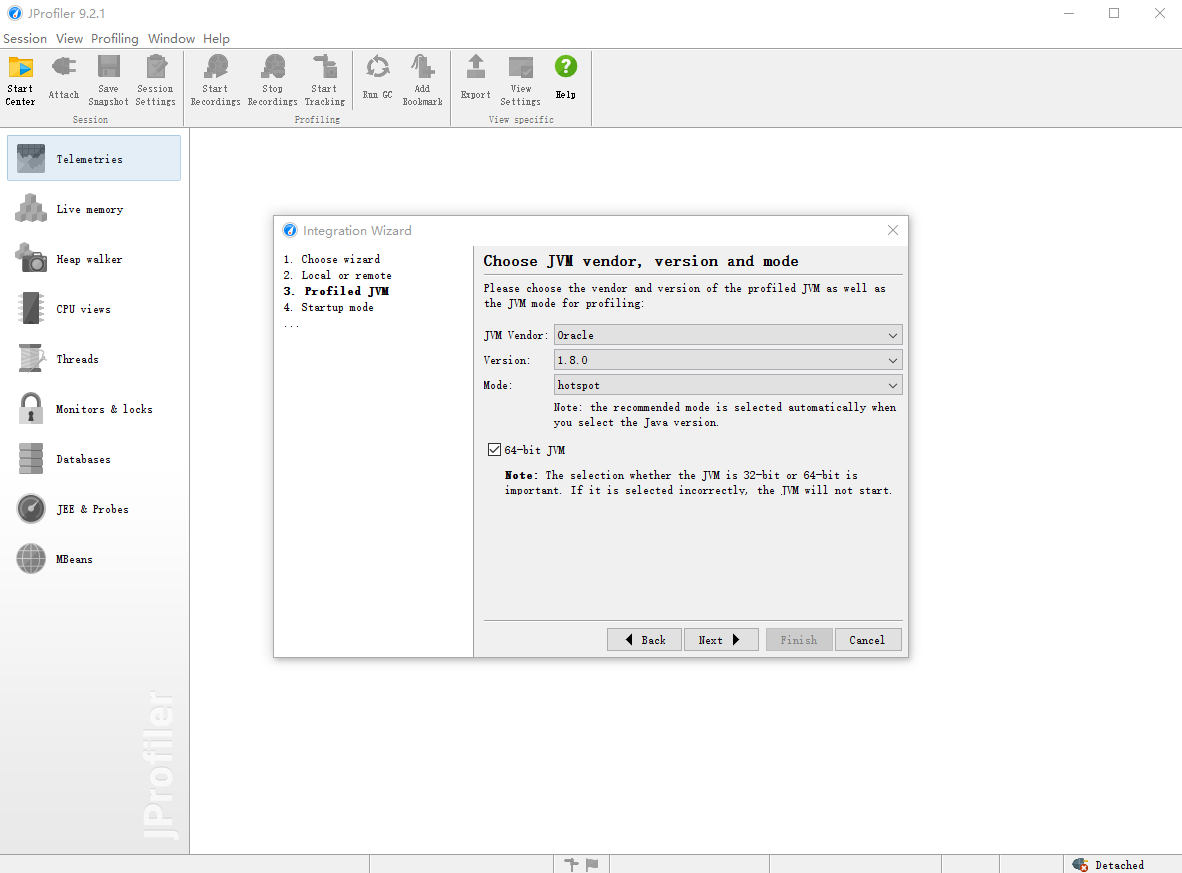This screenshot has width=1182, height=873.
Task: Click the Integration Wizard title text
Action: pos(357,231)
